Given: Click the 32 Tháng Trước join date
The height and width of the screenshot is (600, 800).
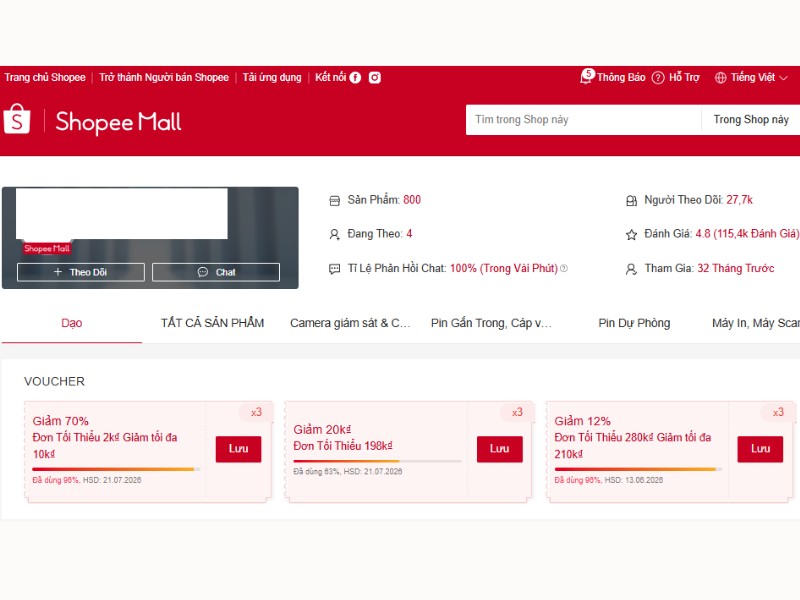Looking at the screenshot, I should pos(736,268).
